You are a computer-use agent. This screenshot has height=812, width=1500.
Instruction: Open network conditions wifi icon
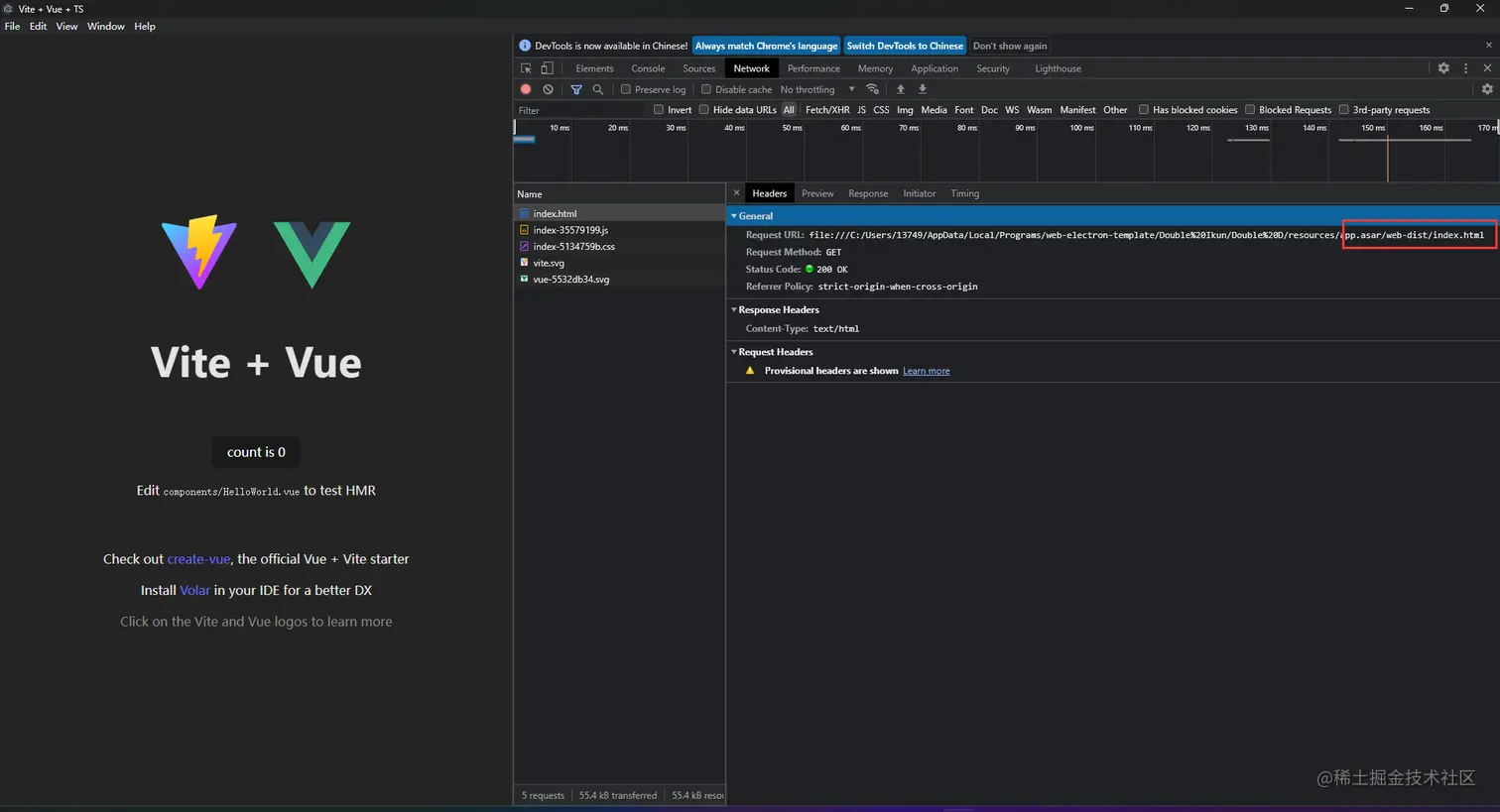click(873, 89)
